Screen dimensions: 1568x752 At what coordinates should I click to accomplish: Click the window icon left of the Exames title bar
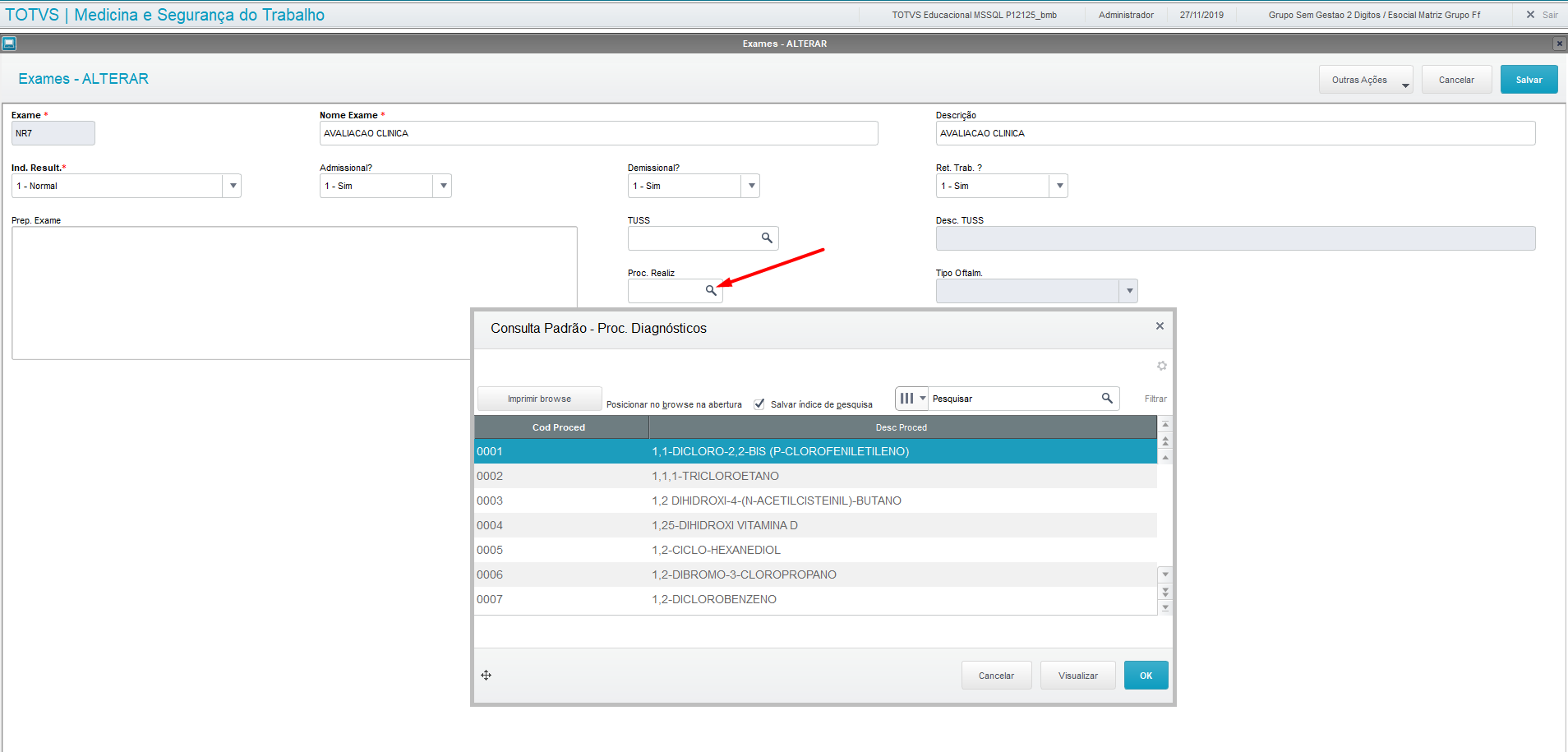(9, 44)
